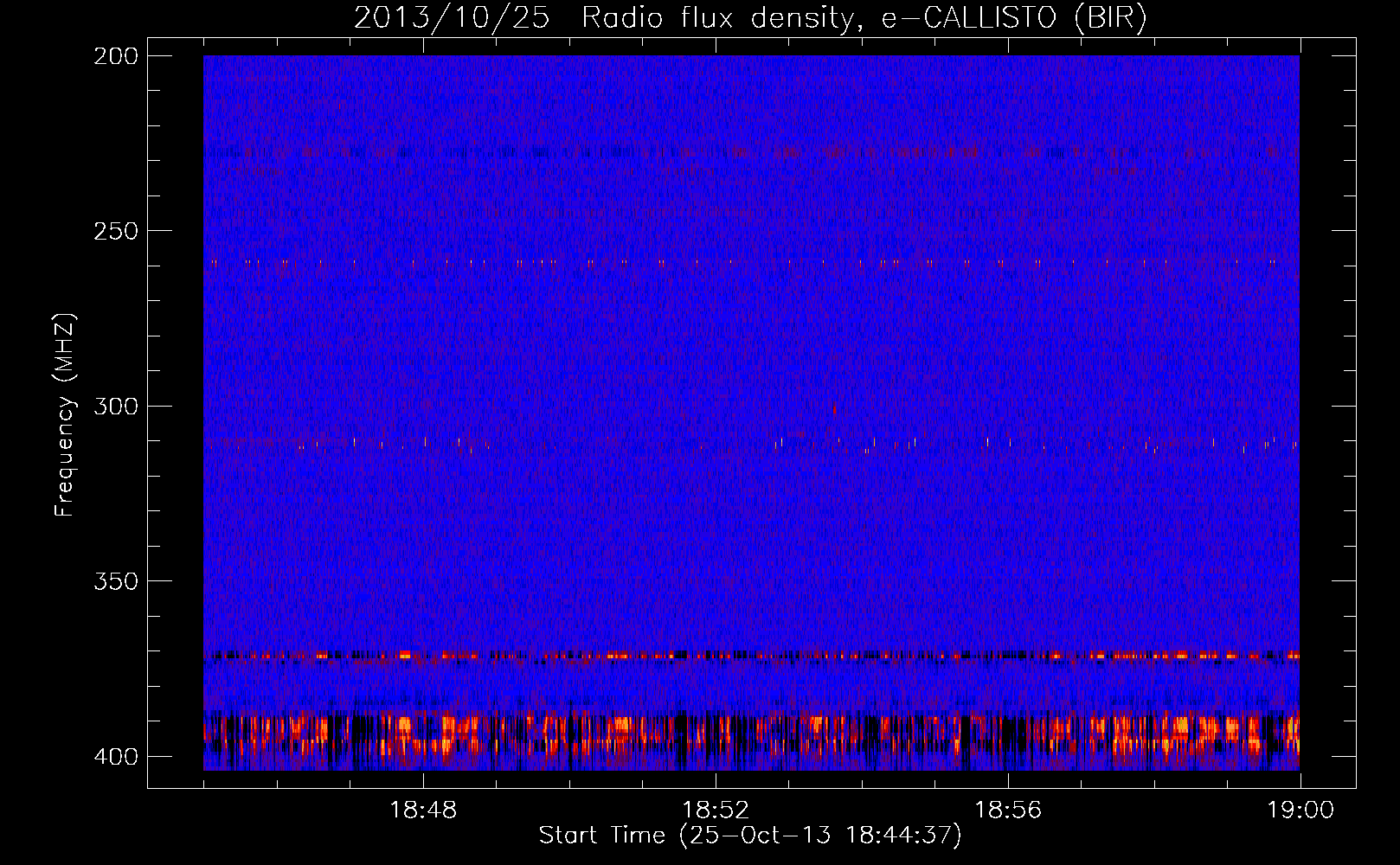The width and height of the screenshot is (1400, 865).
Task: Click the 200 frequency tick label
Action: tap(115, 56)
